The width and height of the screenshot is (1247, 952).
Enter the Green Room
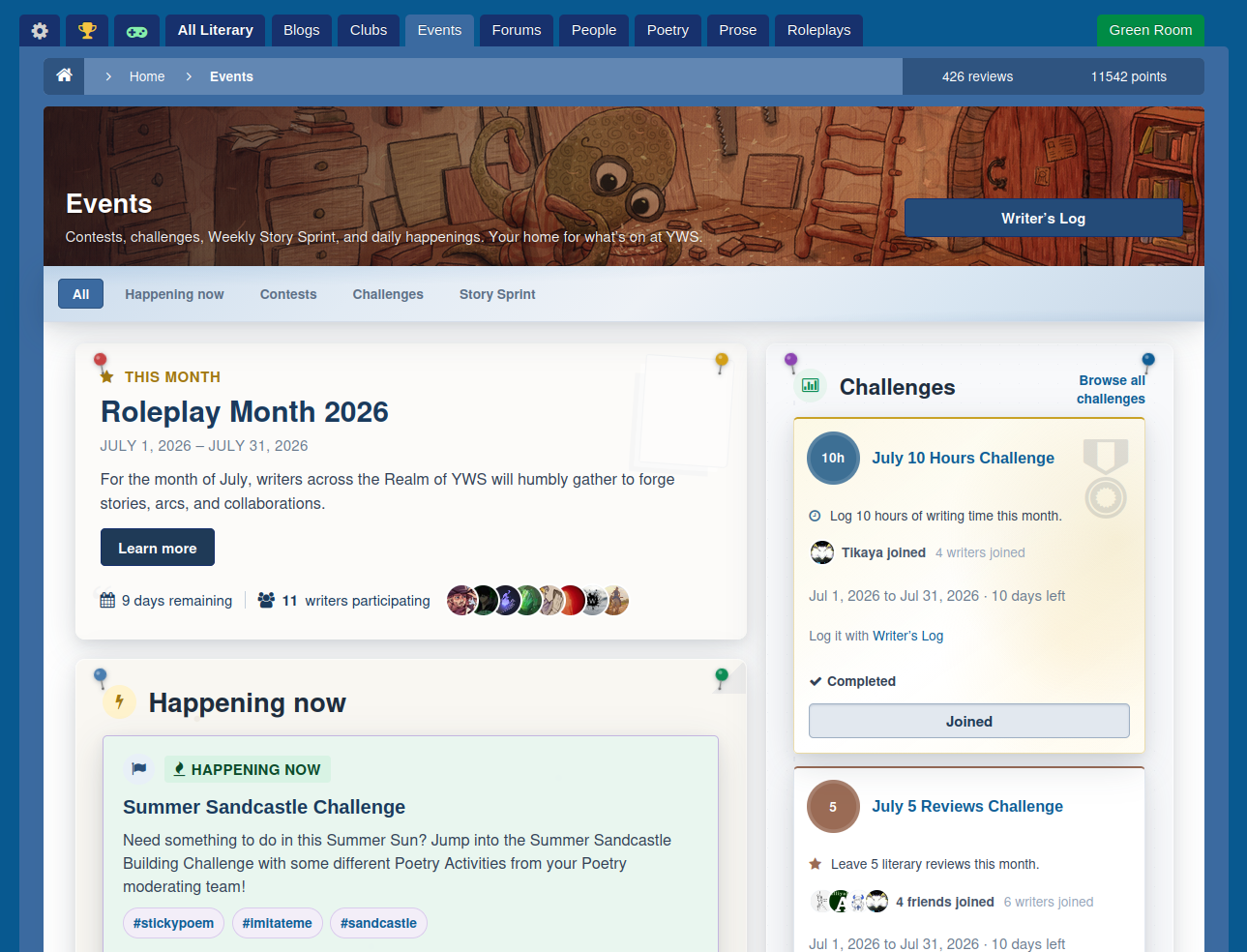(x=1150, y=30)
